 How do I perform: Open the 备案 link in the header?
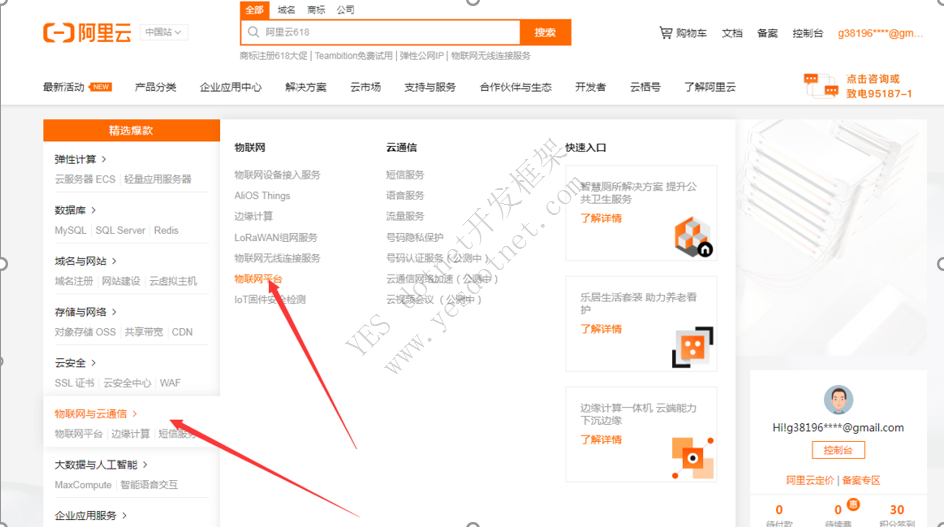768,33
